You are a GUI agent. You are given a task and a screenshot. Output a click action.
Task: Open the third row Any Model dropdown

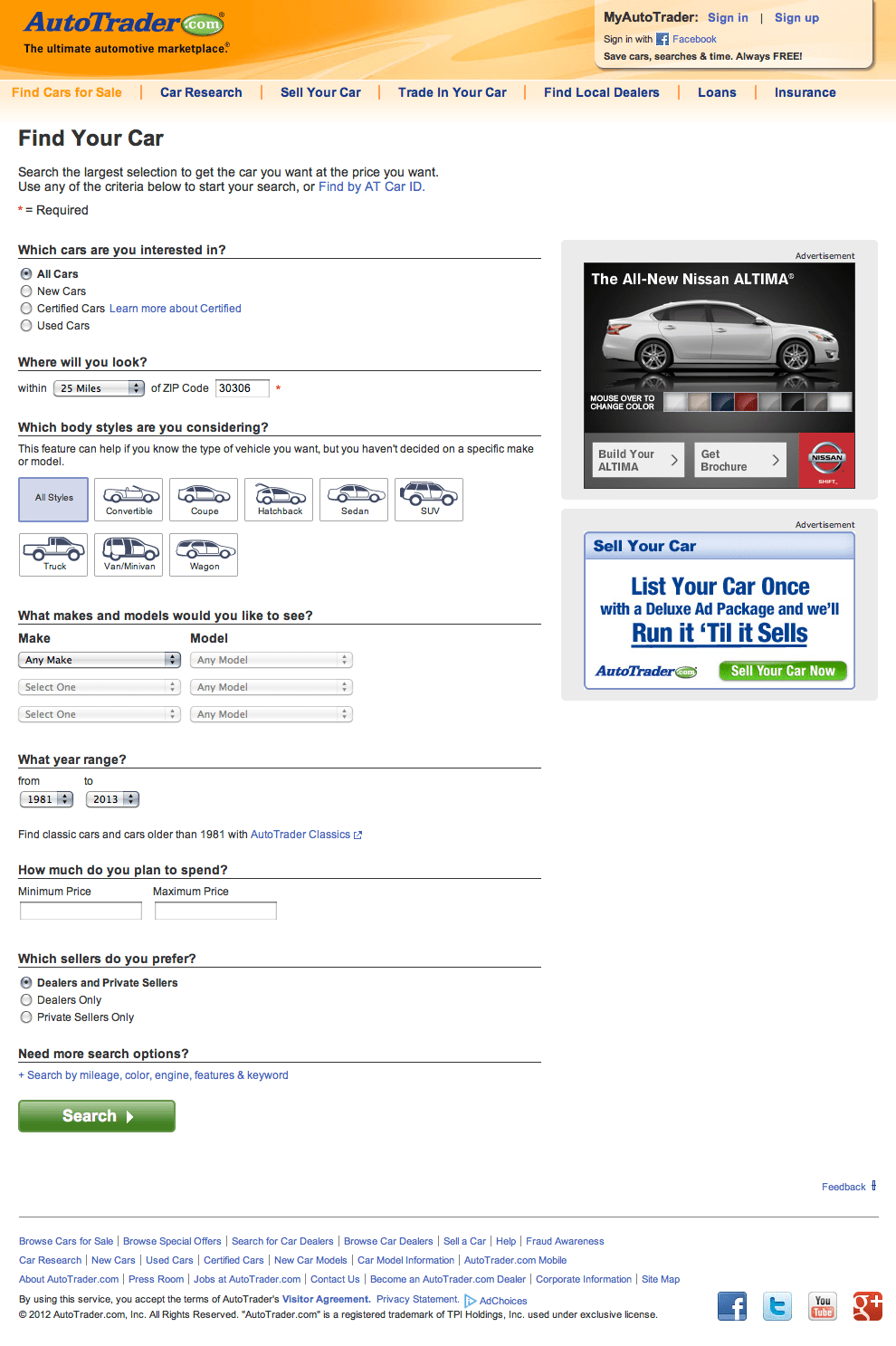pos(272,714)
